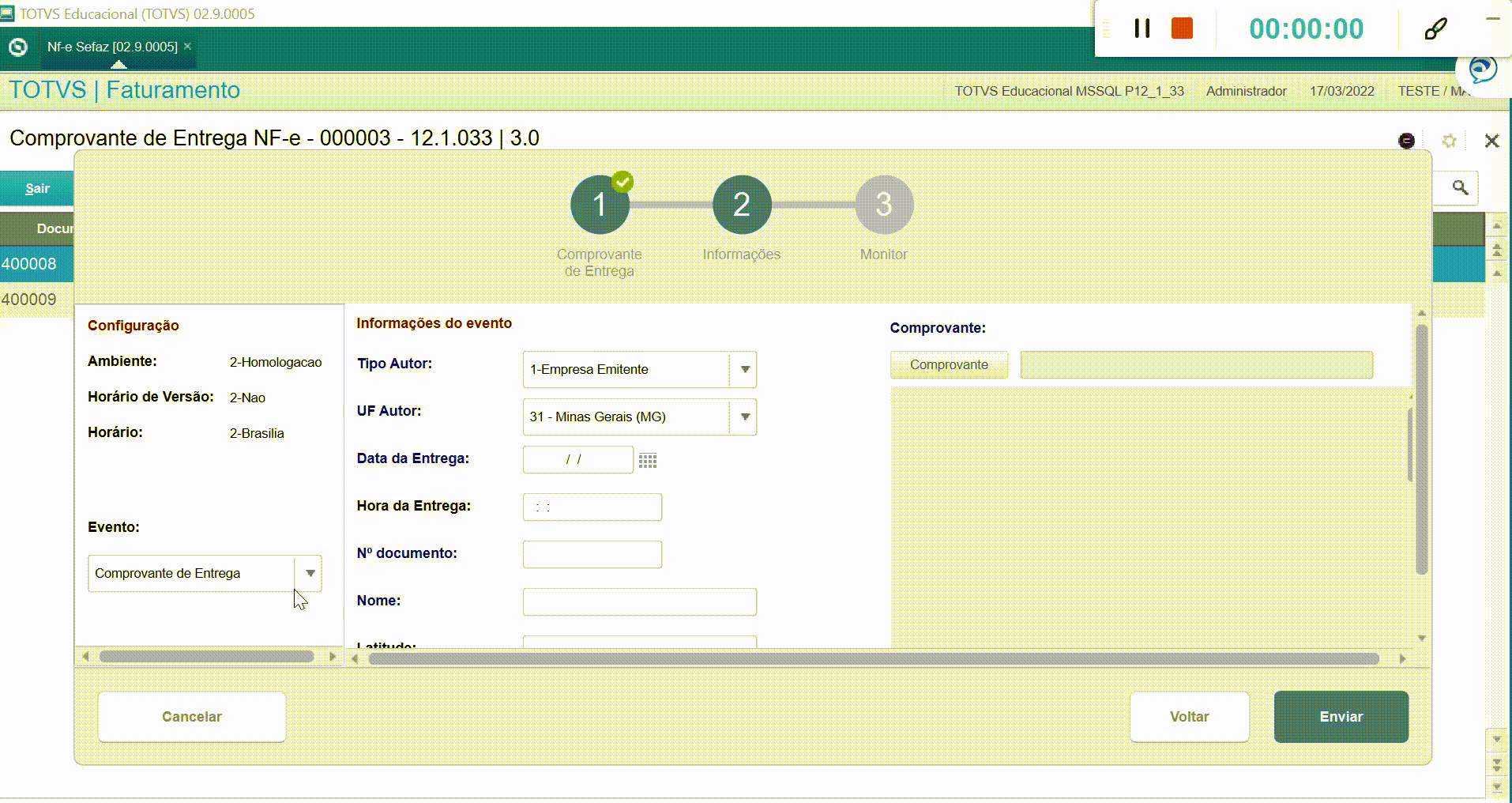This screenshot has width=1512, height=803.
Task: Stop the screen recording
Action: tap(1182, 28)
